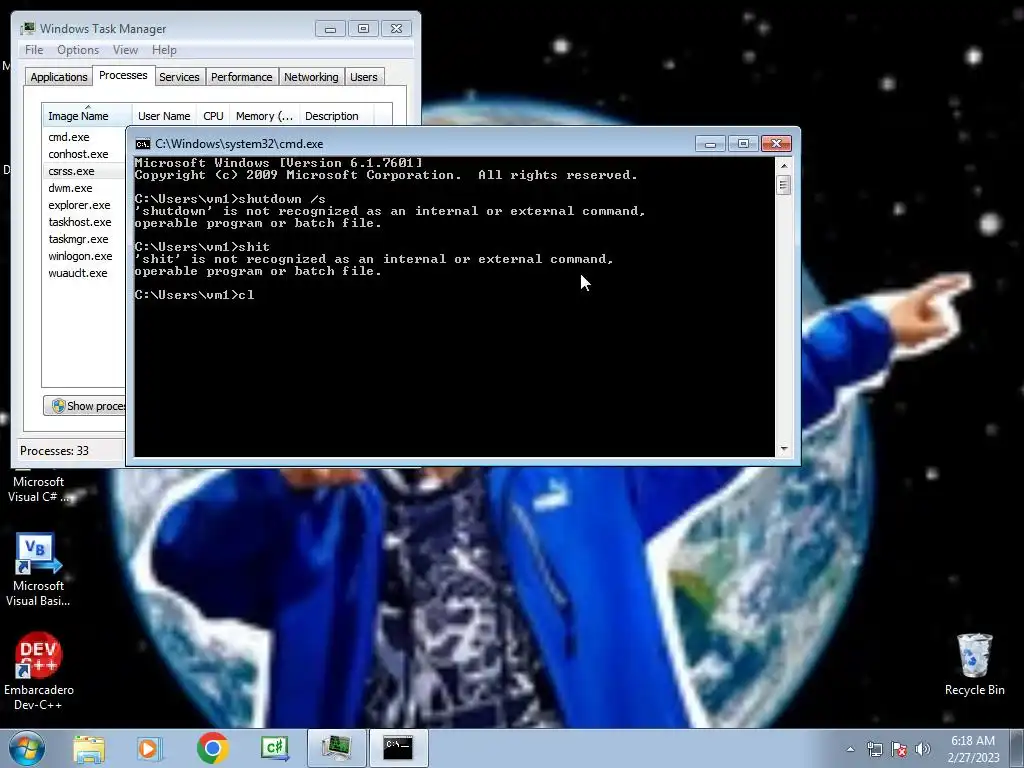This screenshot has width=1024, height=768.
Task: Open the Task Manager File menu
Action: coord(34,50)
